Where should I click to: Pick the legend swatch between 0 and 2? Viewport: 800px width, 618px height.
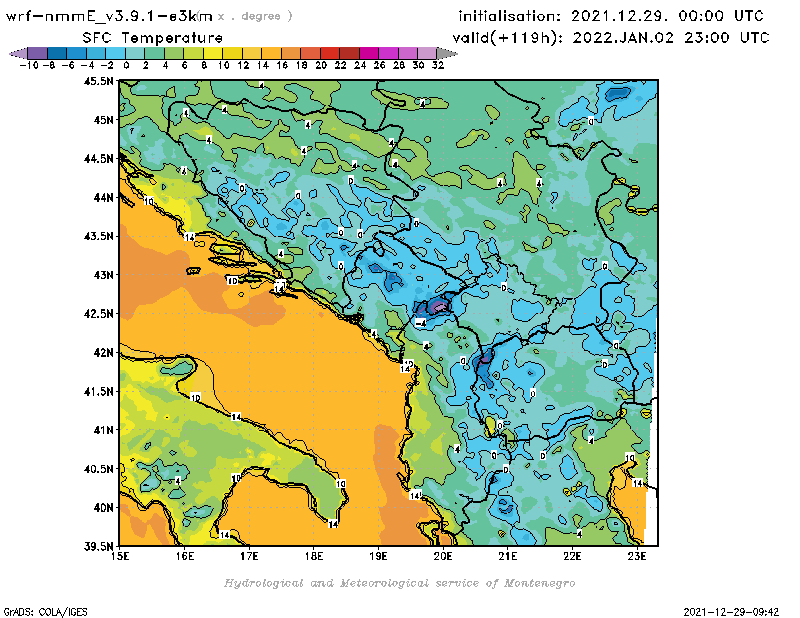[135, 53]
